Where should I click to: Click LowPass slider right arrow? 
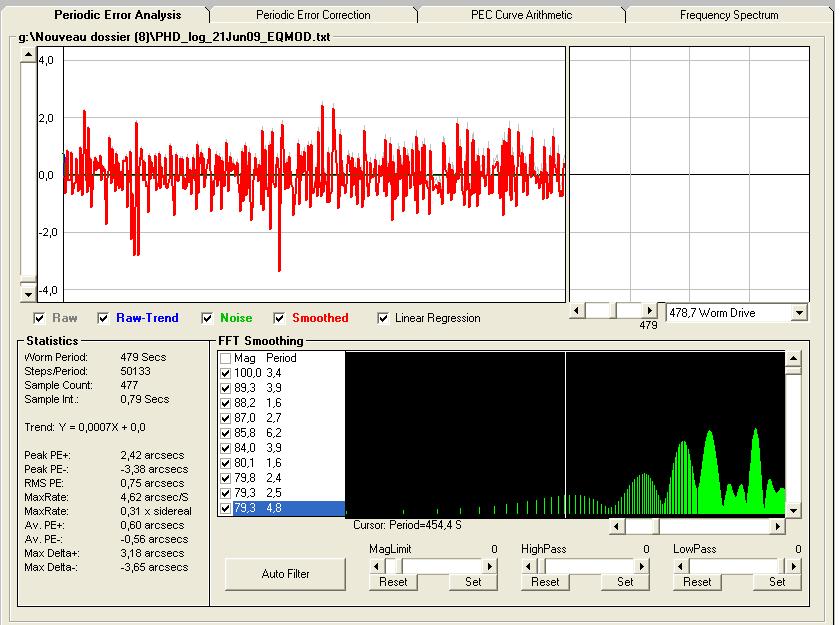[794, 566]
